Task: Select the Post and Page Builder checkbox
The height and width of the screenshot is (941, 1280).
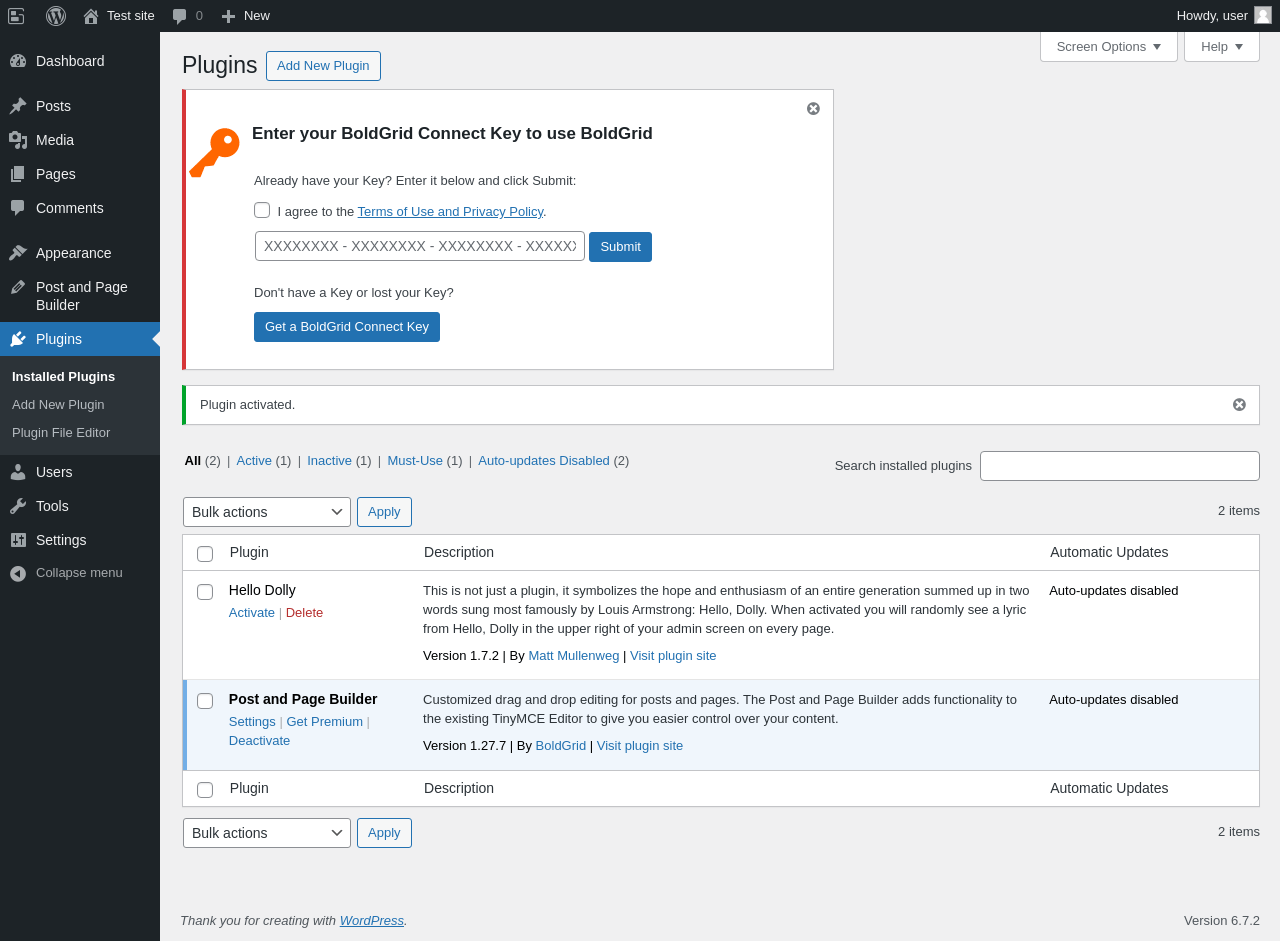Action: 205,701
